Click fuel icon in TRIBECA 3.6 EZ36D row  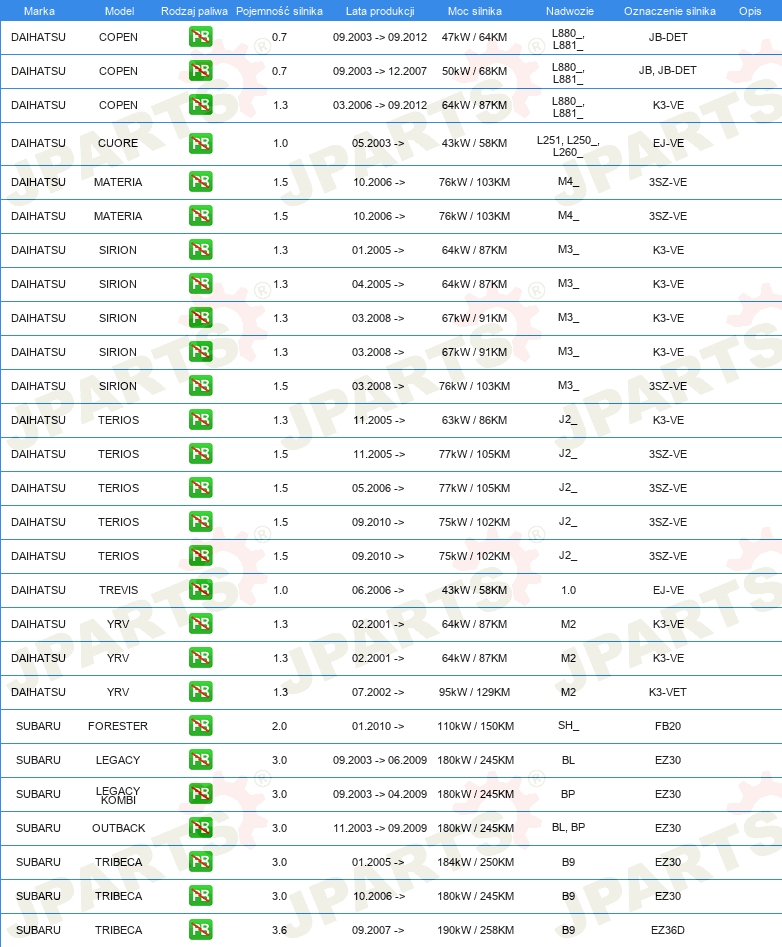[200, 929]
